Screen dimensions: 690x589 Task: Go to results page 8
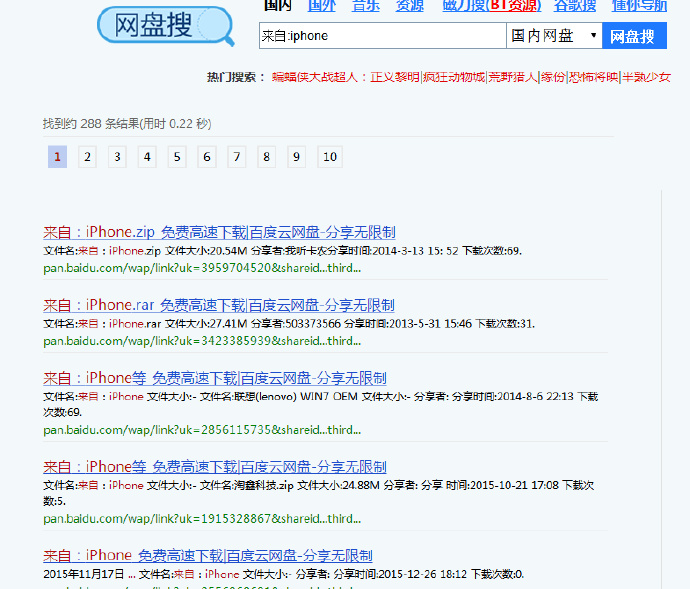(266, 157)
